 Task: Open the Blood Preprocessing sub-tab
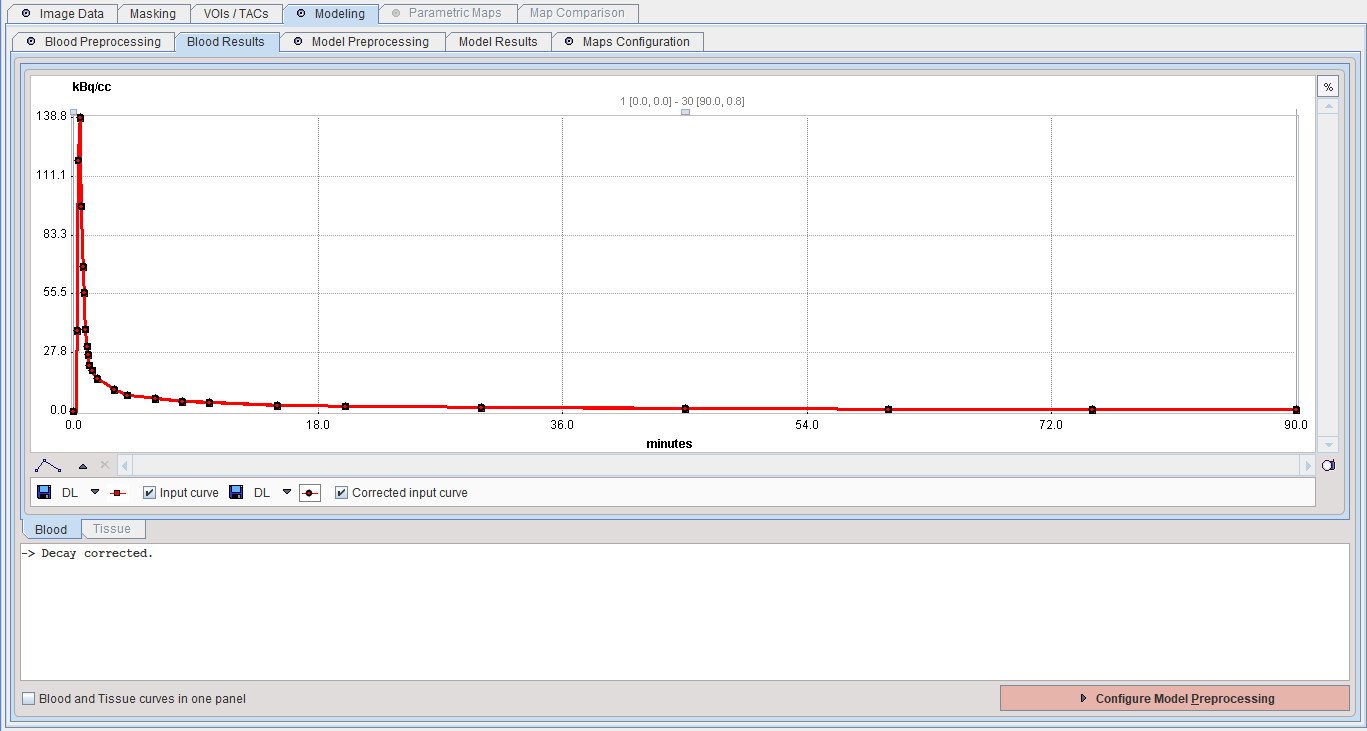click(x=93, y=42)
